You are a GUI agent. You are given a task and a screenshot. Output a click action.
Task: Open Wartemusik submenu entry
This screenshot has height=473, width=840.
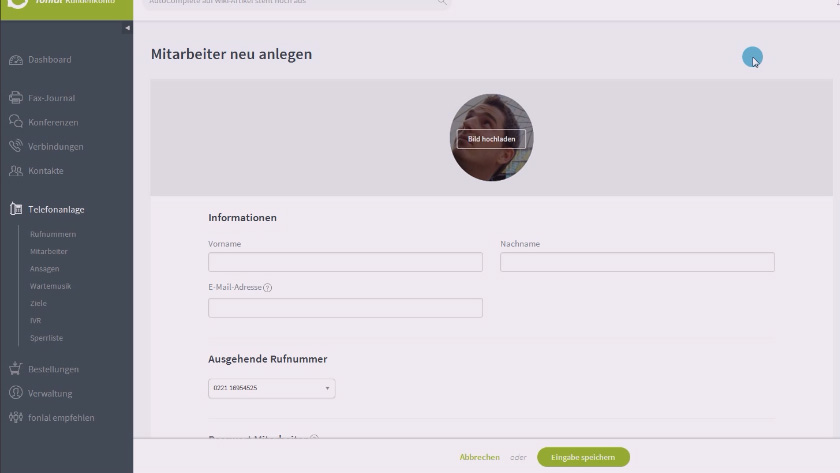50,286
